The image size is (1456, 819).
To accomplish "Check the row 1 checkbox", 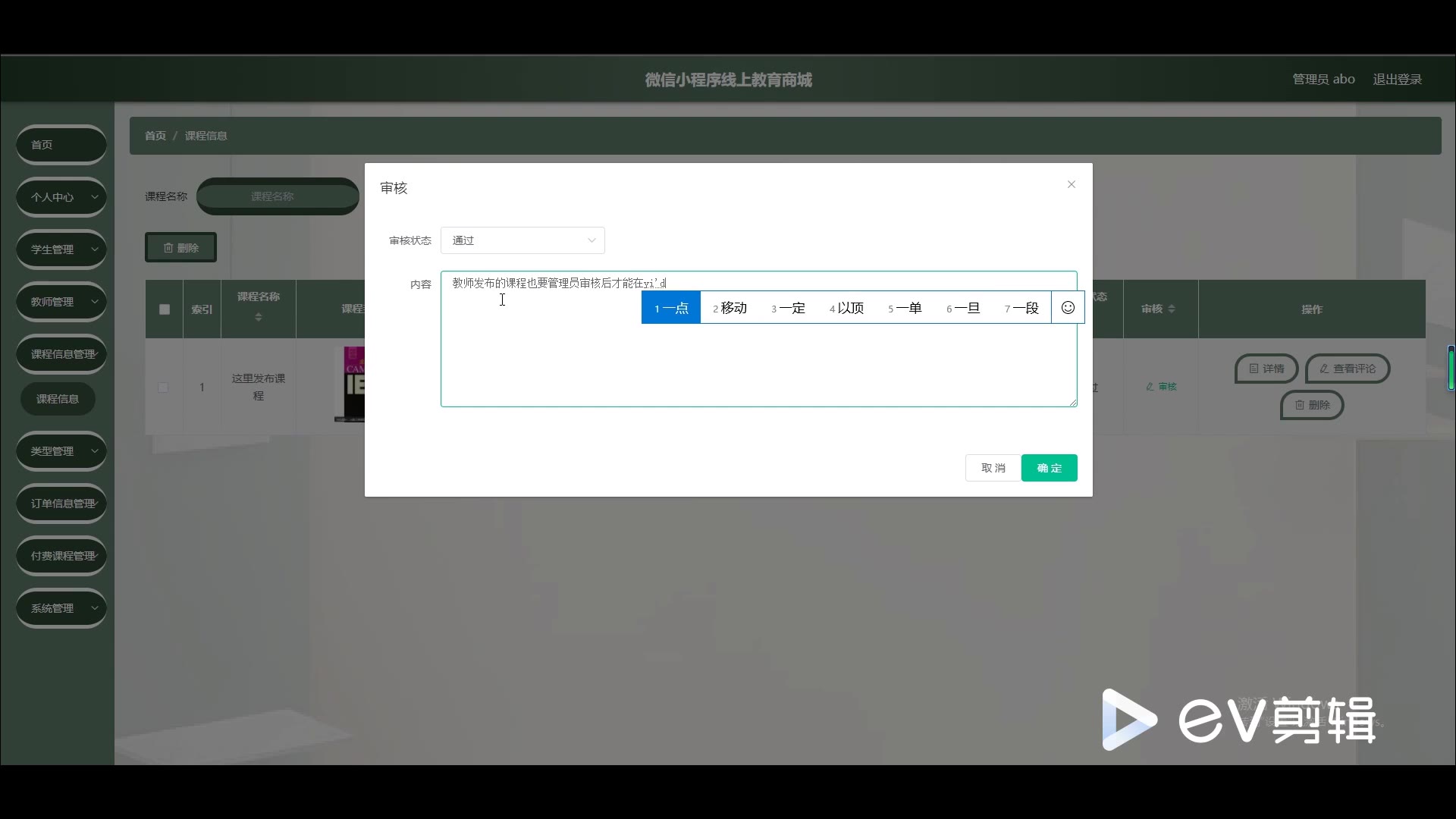I will tap(163, 388).
